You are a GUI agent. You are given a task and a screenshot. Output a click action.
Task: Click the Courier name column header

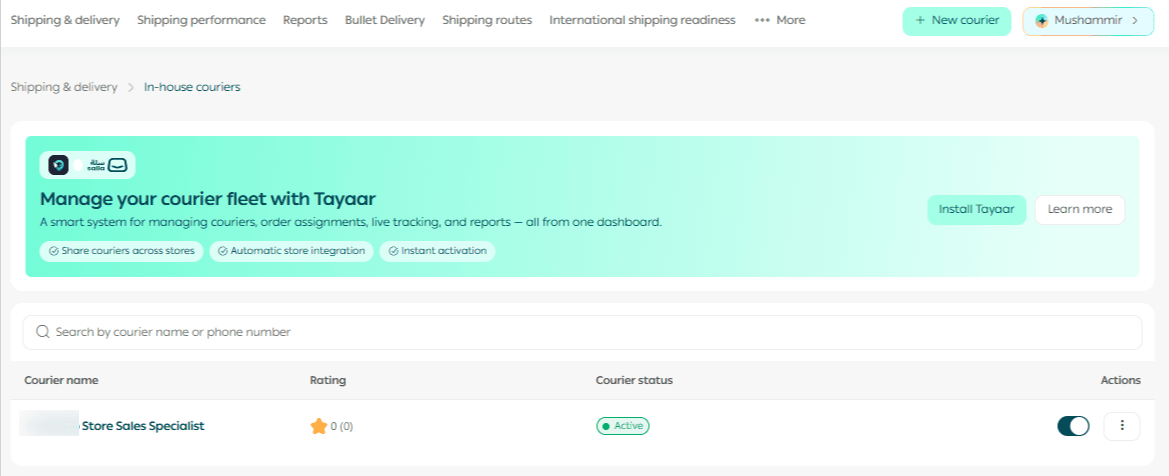61,381
